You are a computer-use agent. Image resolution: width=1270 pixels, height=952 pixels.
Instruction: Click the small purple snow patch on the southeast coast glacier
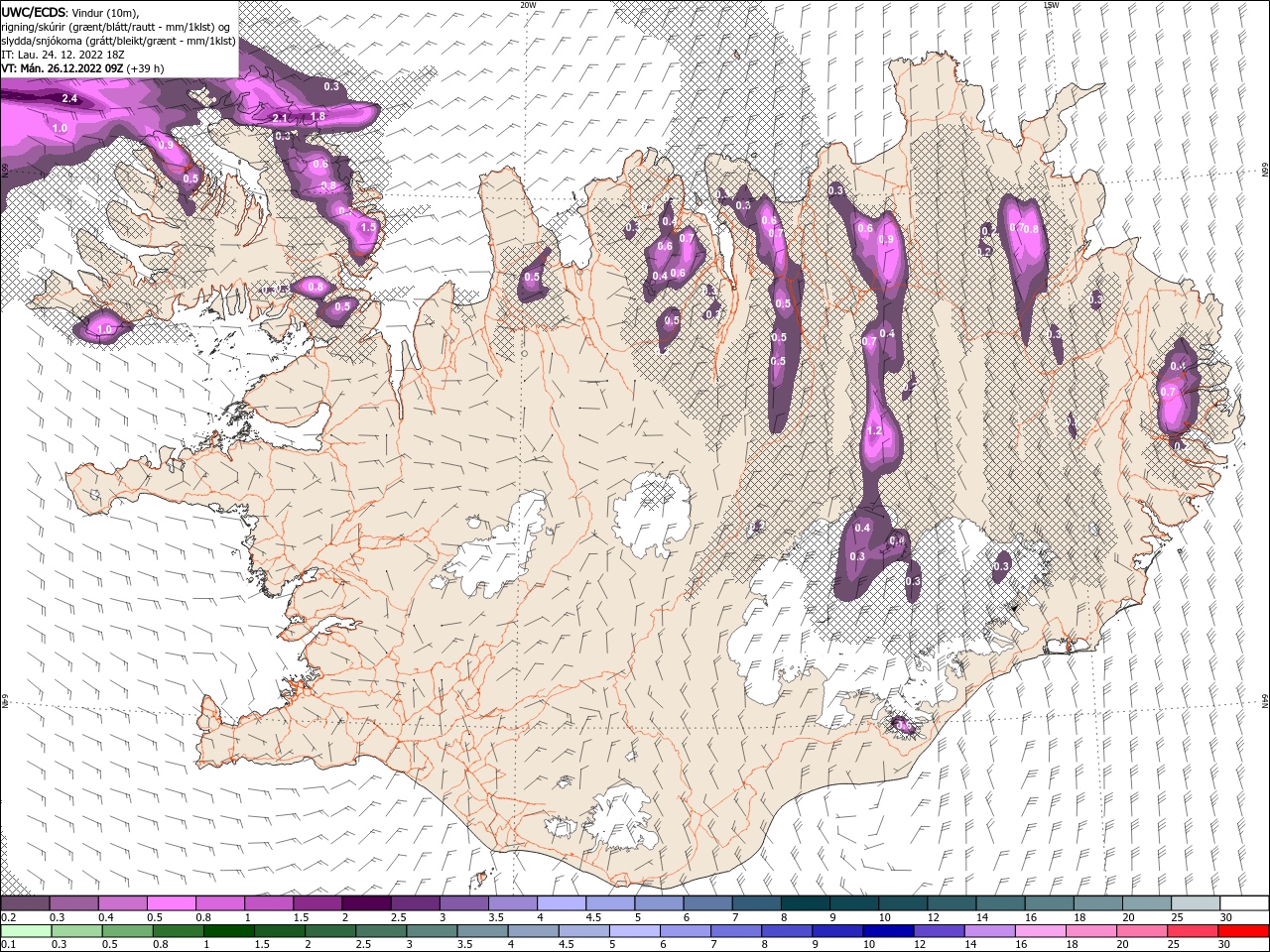(x=903, y=726)
